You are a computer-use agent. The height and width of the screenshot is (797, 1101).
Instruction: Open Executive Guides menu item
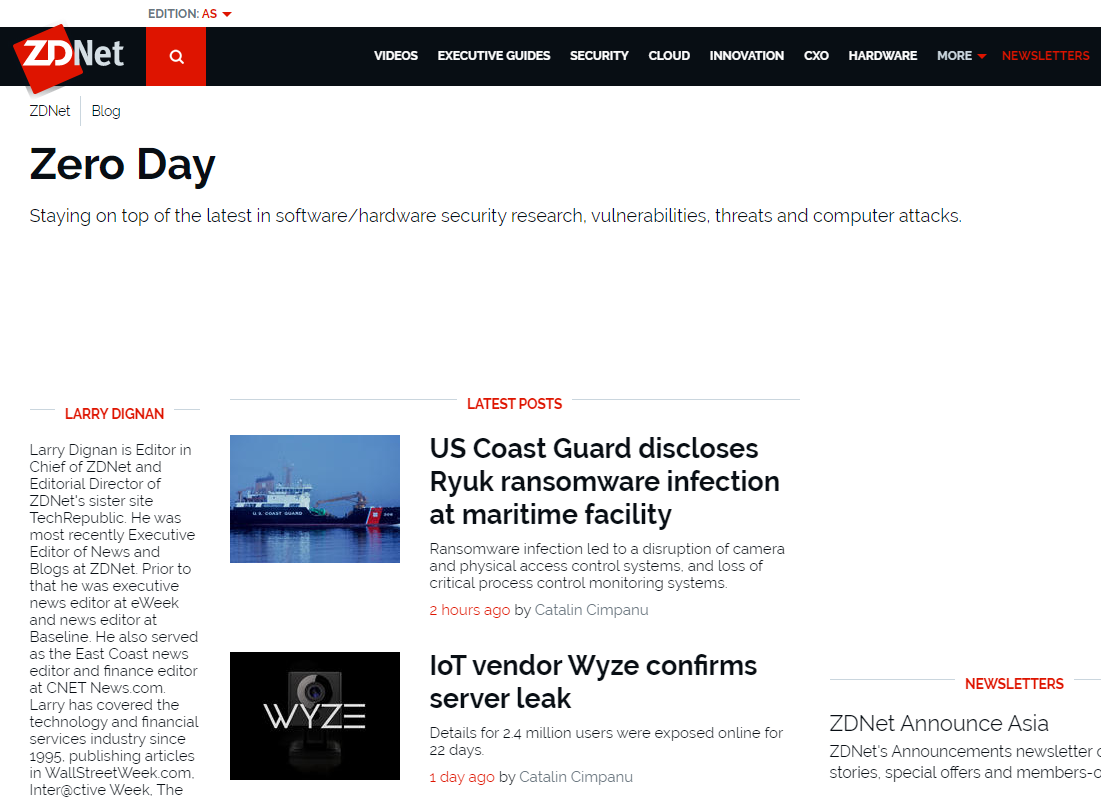(494, 55)
